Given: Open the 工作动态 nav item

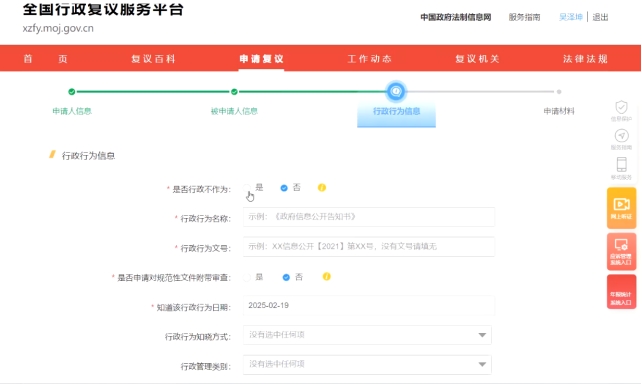Looking at the screenshot, I should (369, 59).
